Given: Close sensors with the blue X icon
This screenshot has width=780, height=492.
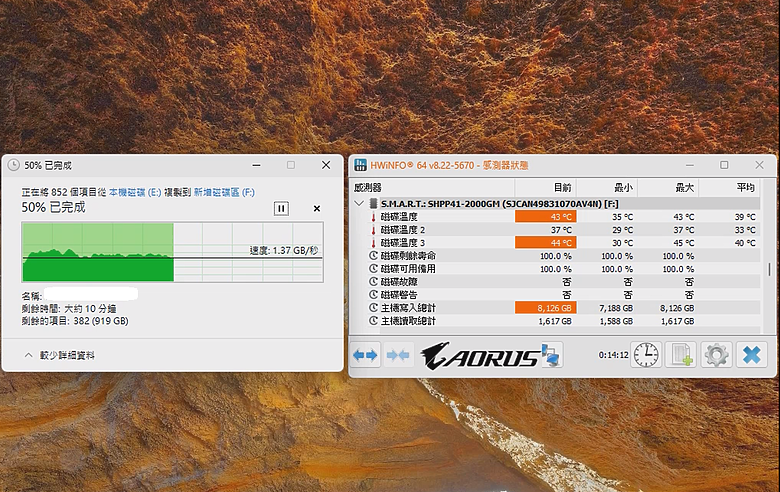Looking at the screenshot, I should click(x=752, y=355).
